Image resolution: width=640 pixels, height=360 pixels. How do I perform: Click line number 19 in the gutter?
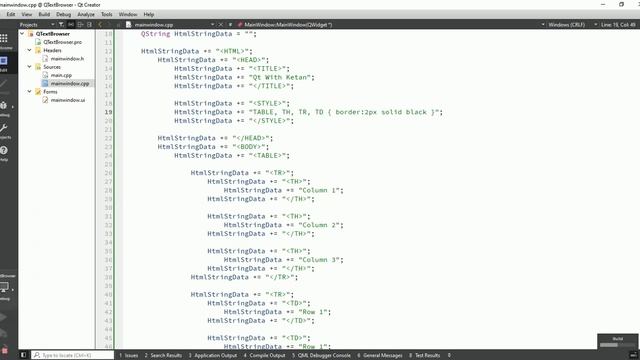pos(108,112)
